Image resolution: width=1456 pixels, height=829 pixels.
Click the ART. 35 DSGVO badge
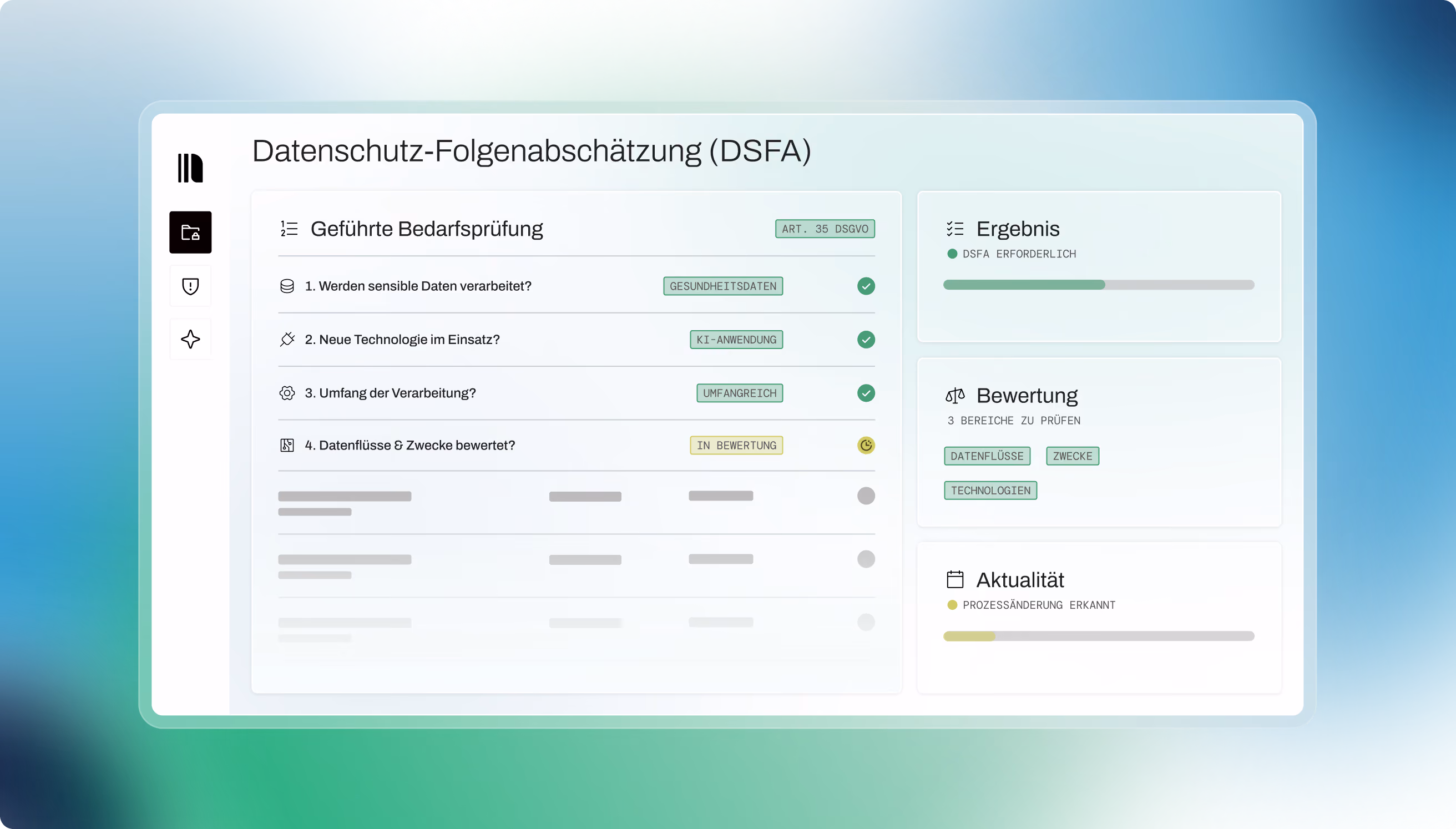point(825,229)
